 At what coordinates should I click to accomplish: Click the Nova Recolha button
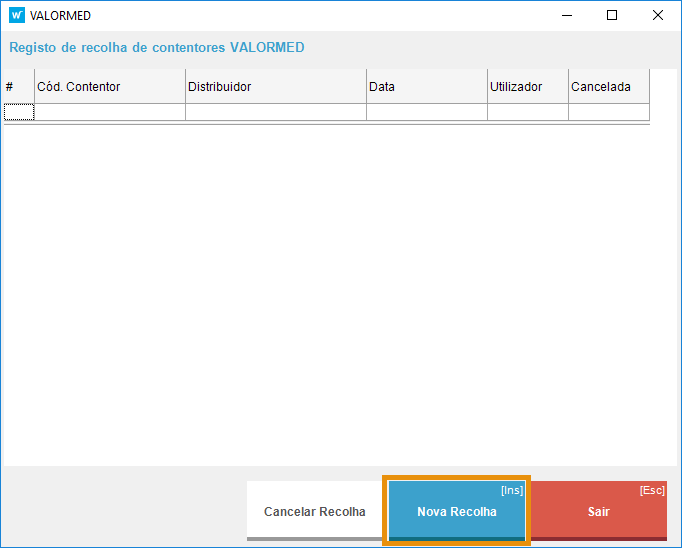(x=456, y=511)
